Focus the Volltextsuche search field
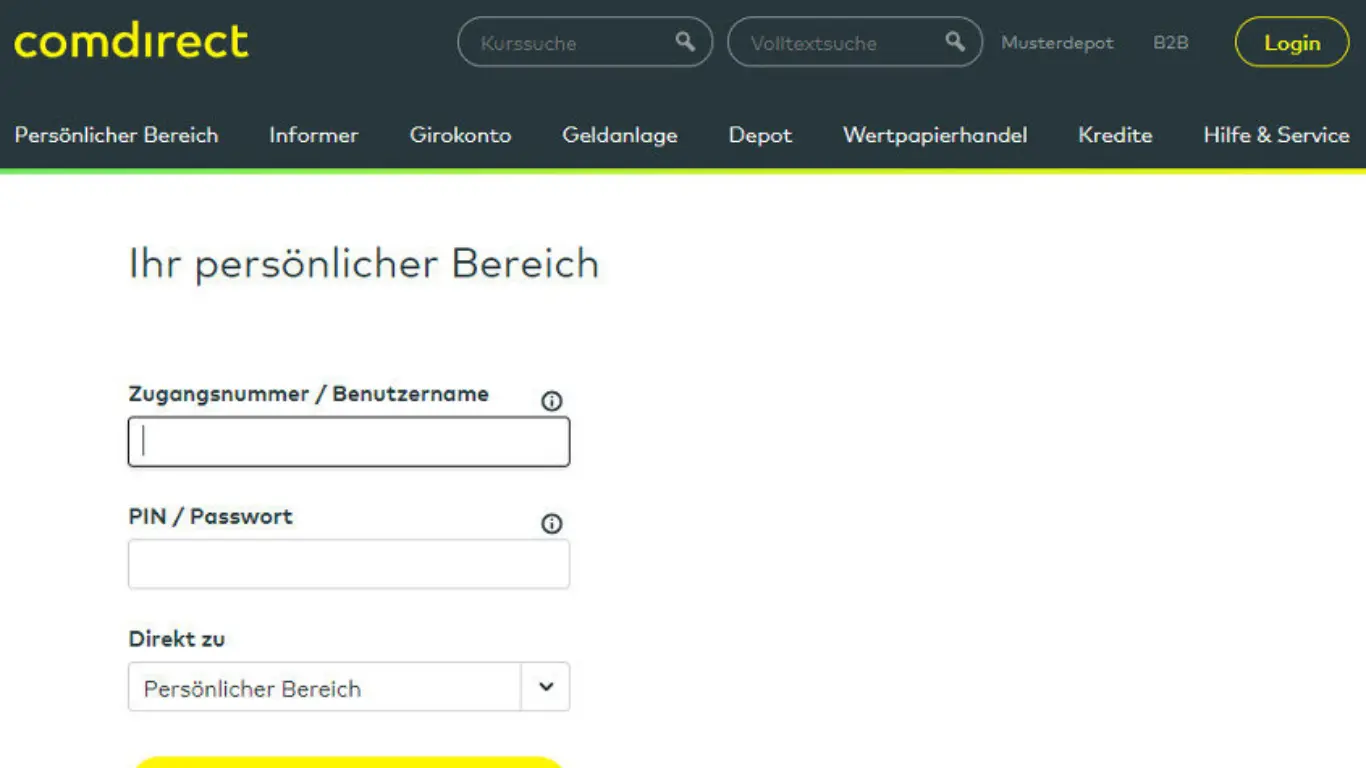 855,42
